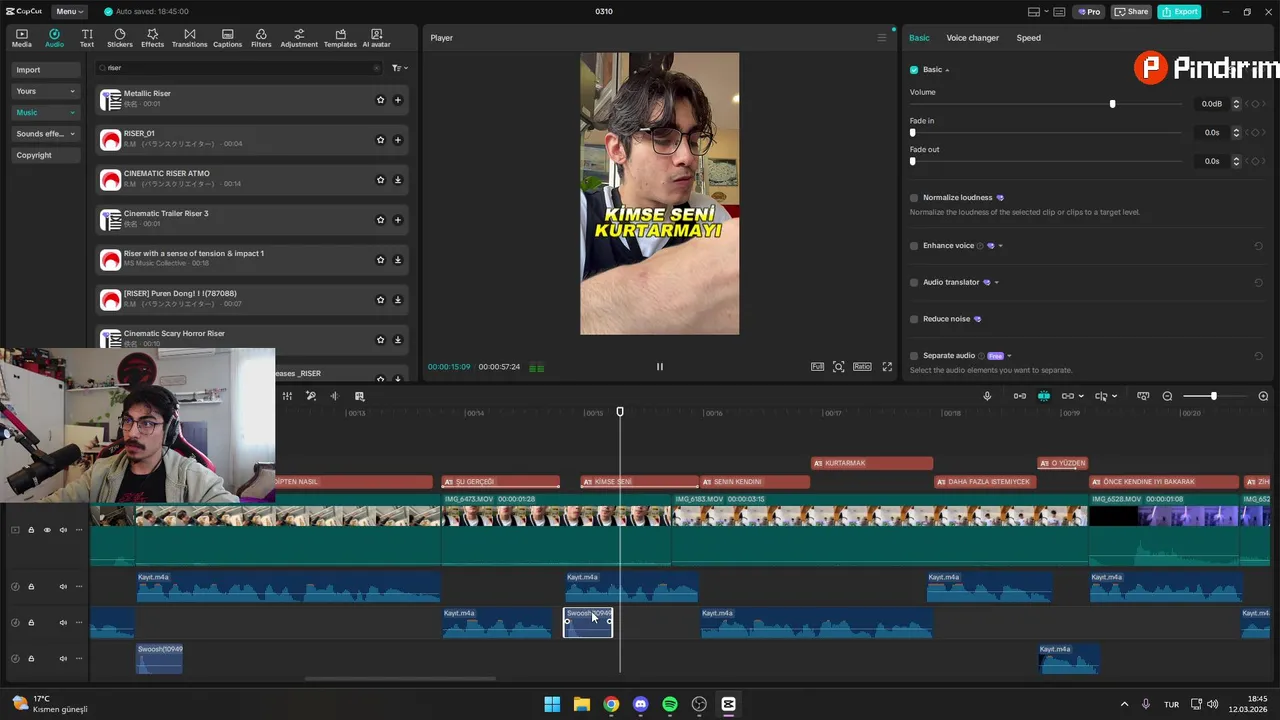Click the Export button
1280x720 pixels.
[x=1179, y=12]
